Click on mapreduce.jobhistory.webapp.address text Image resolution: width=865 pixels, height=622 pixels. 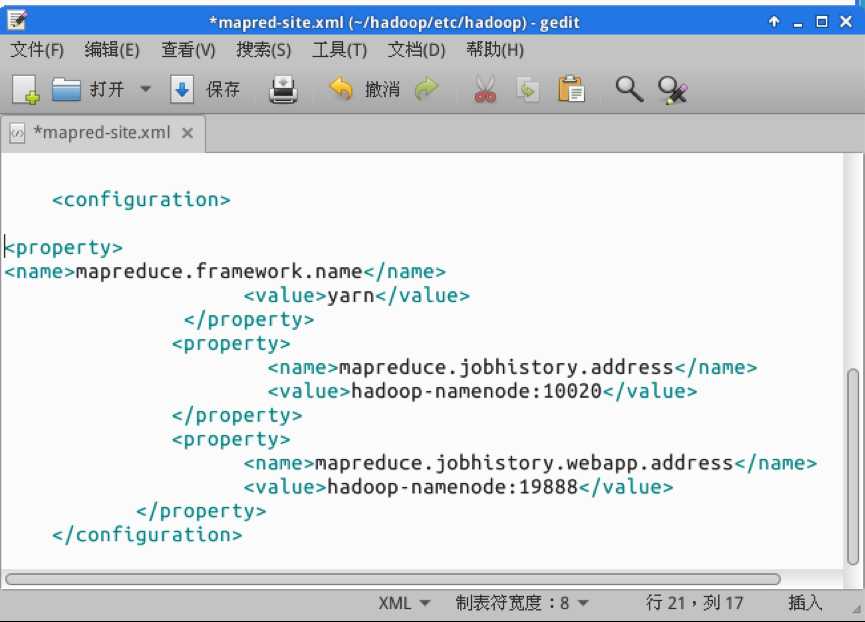pyautogui.click(x=524, y=463)
